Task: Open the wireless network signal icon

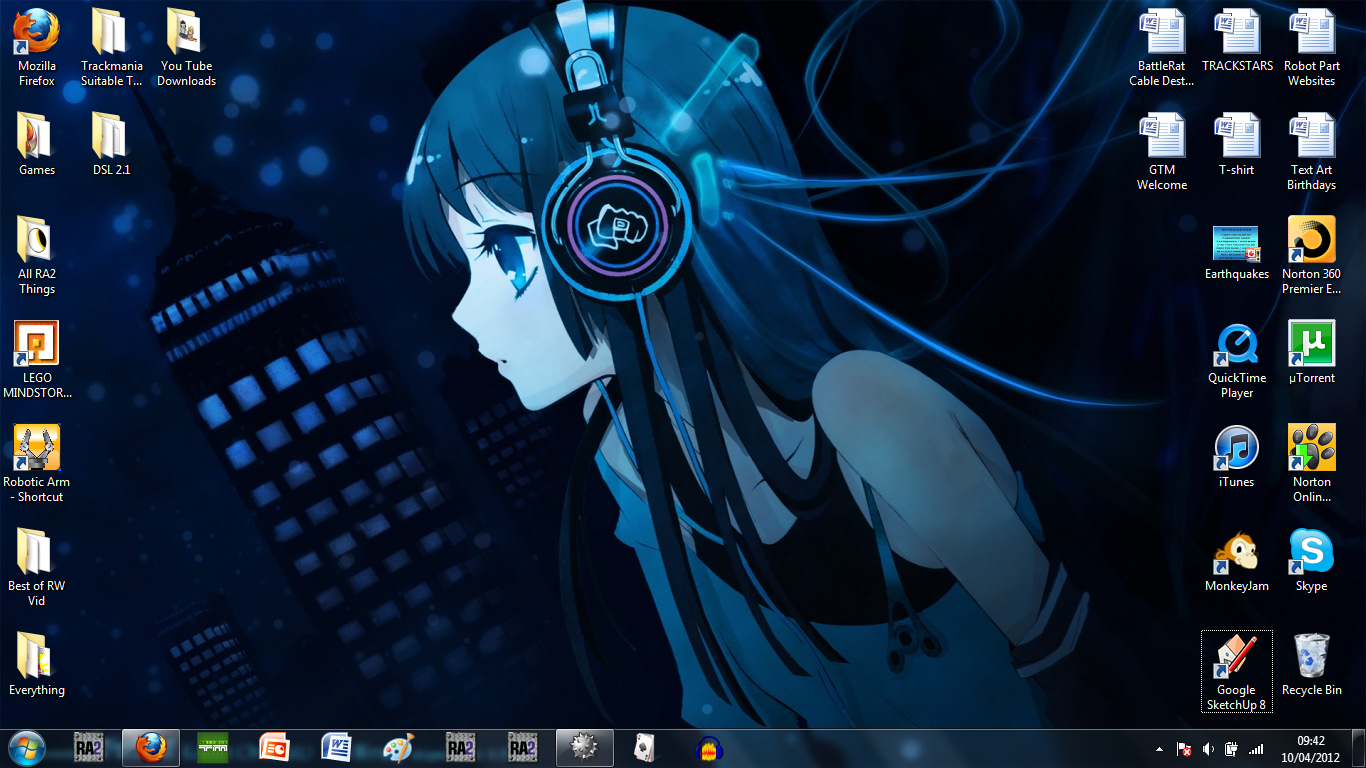Action: click(1256, 748)
